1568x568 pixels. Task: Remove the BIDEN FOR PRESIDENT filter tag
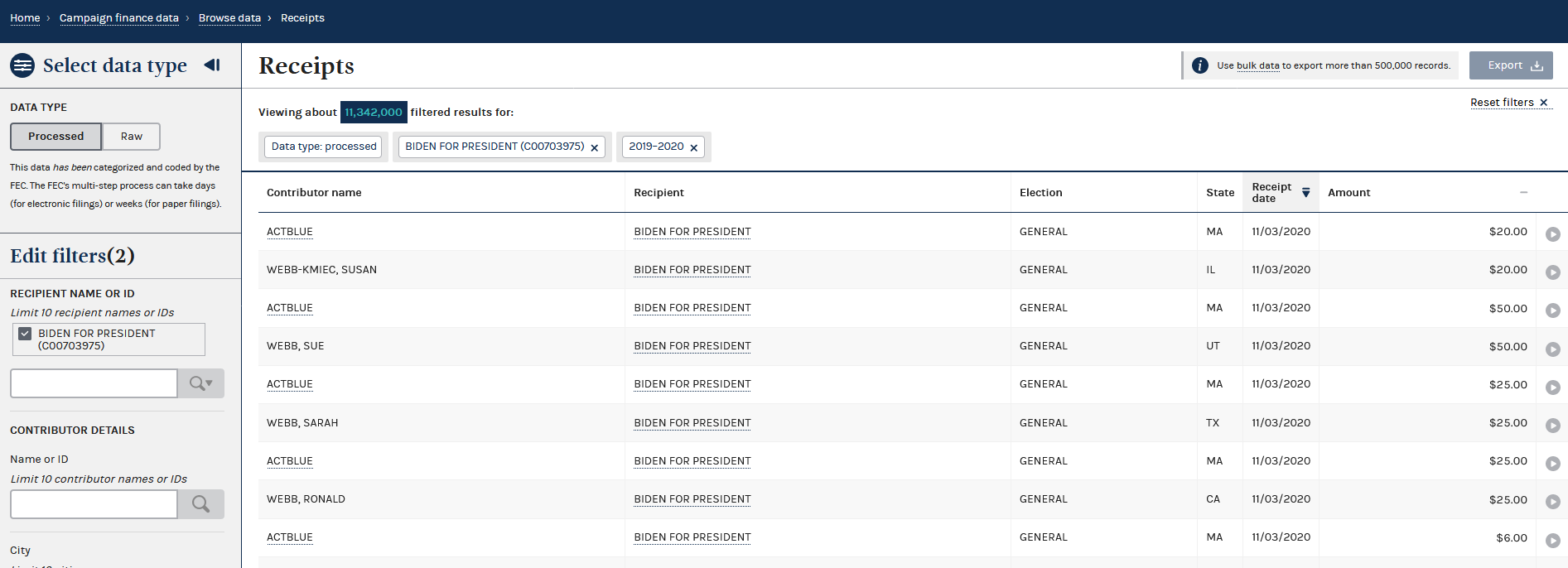click(594, 147)
